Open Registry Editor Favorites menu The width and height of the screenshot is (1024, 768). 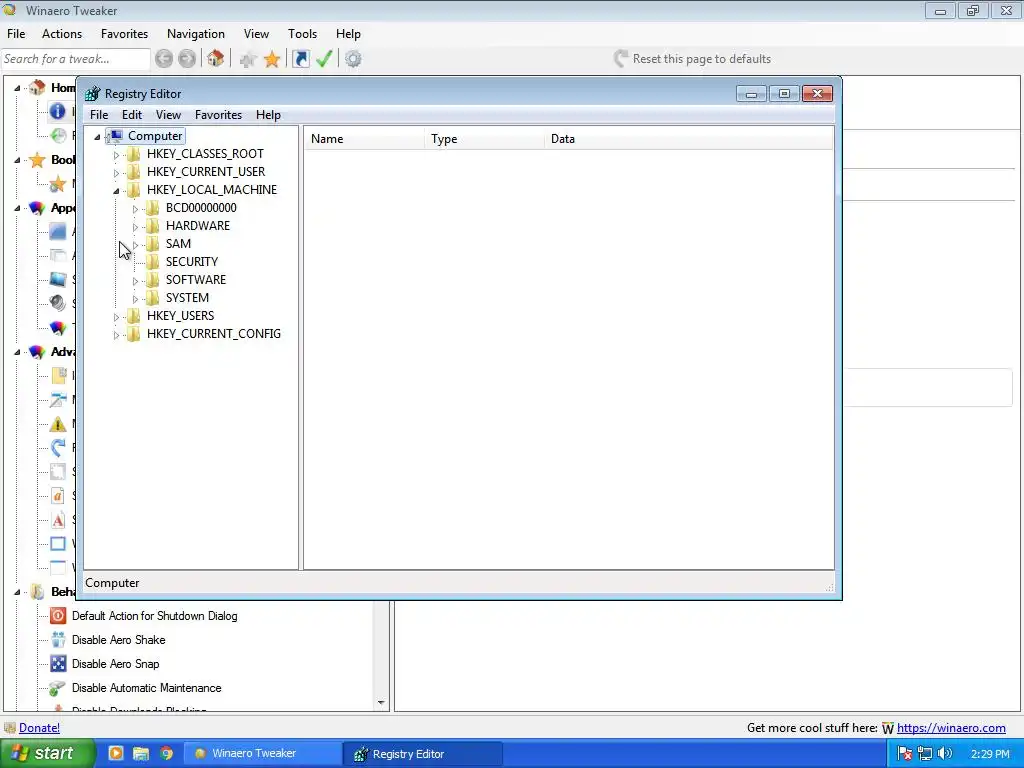pyautogui.click(x=218, y=115)
